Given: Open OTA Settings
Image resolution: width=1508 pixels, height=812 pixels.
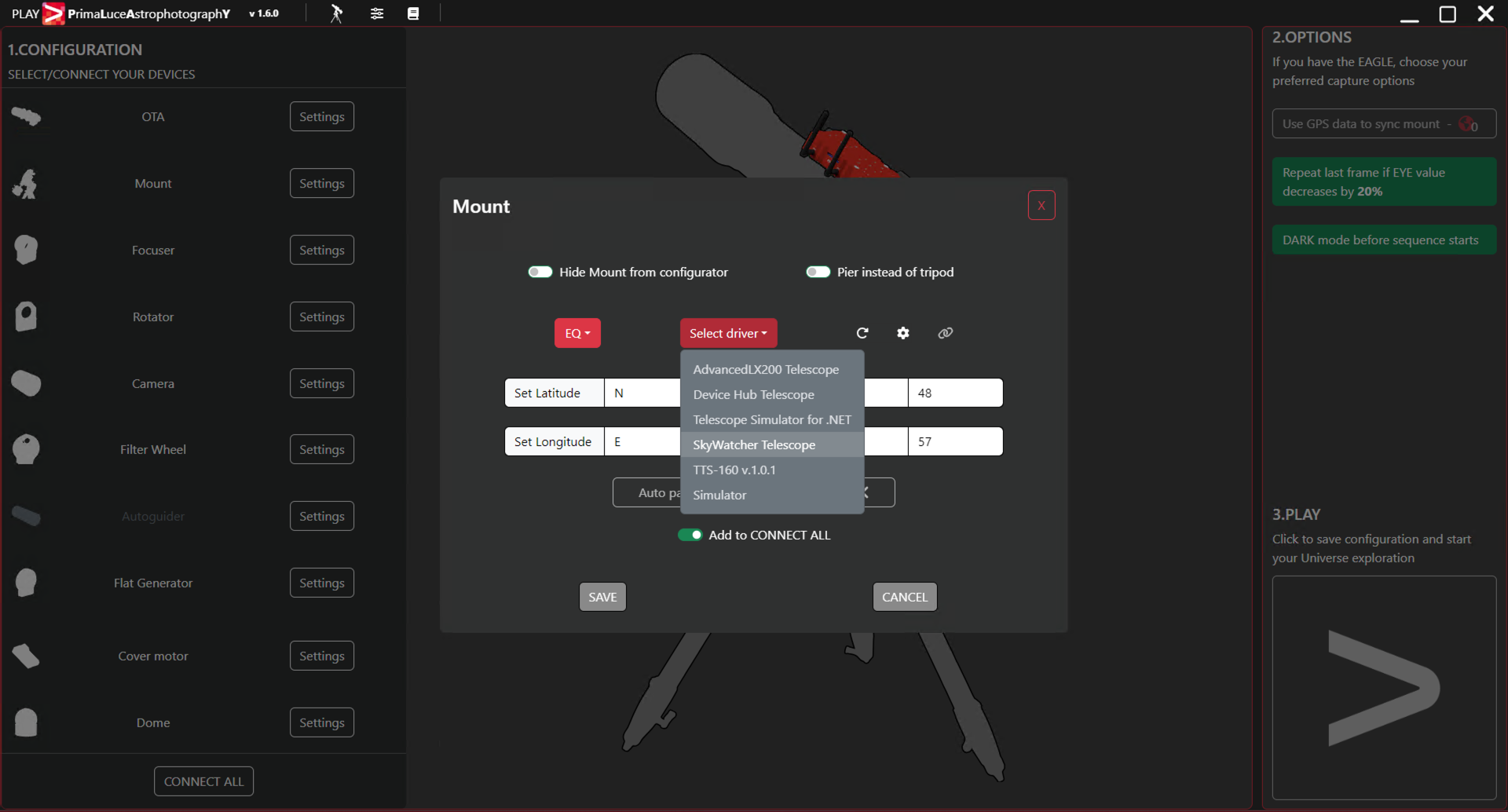Looking at the screenshot, I should pyautogui.click(x=322, y=117).
